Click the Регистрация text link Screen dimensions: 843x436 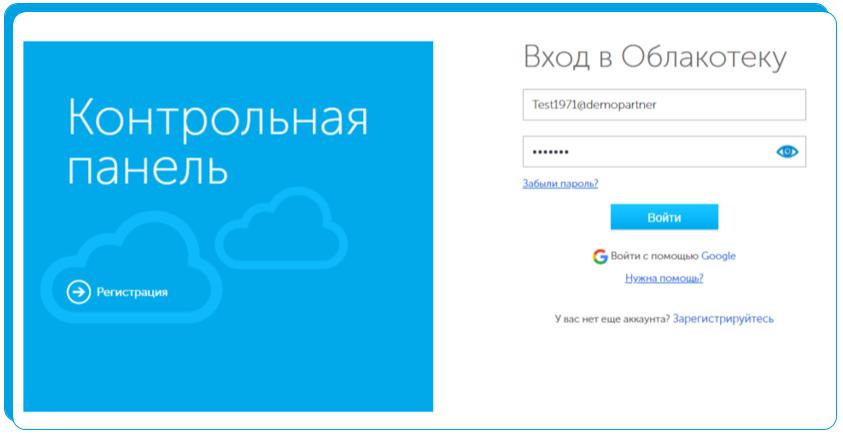click(132, 292)
